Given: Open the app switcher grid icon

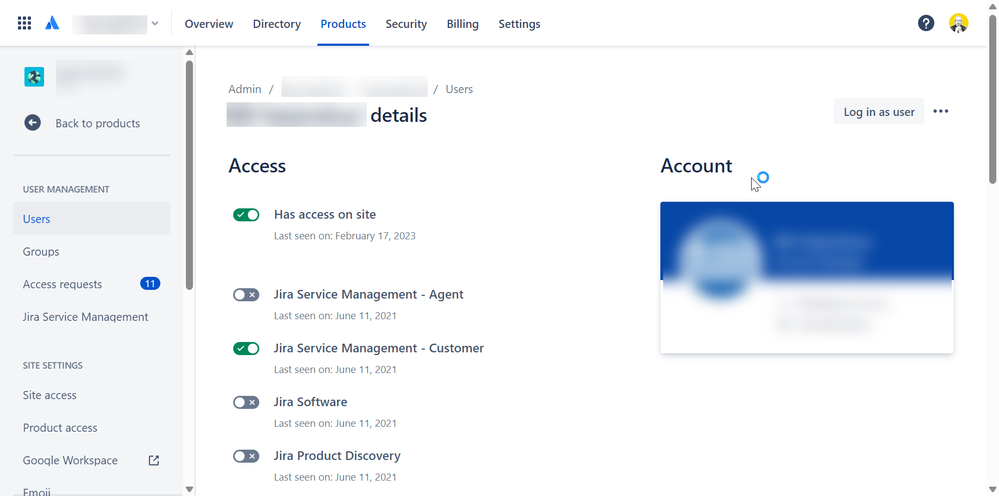Looking at the screenshot, I should (x=24, y=24).
